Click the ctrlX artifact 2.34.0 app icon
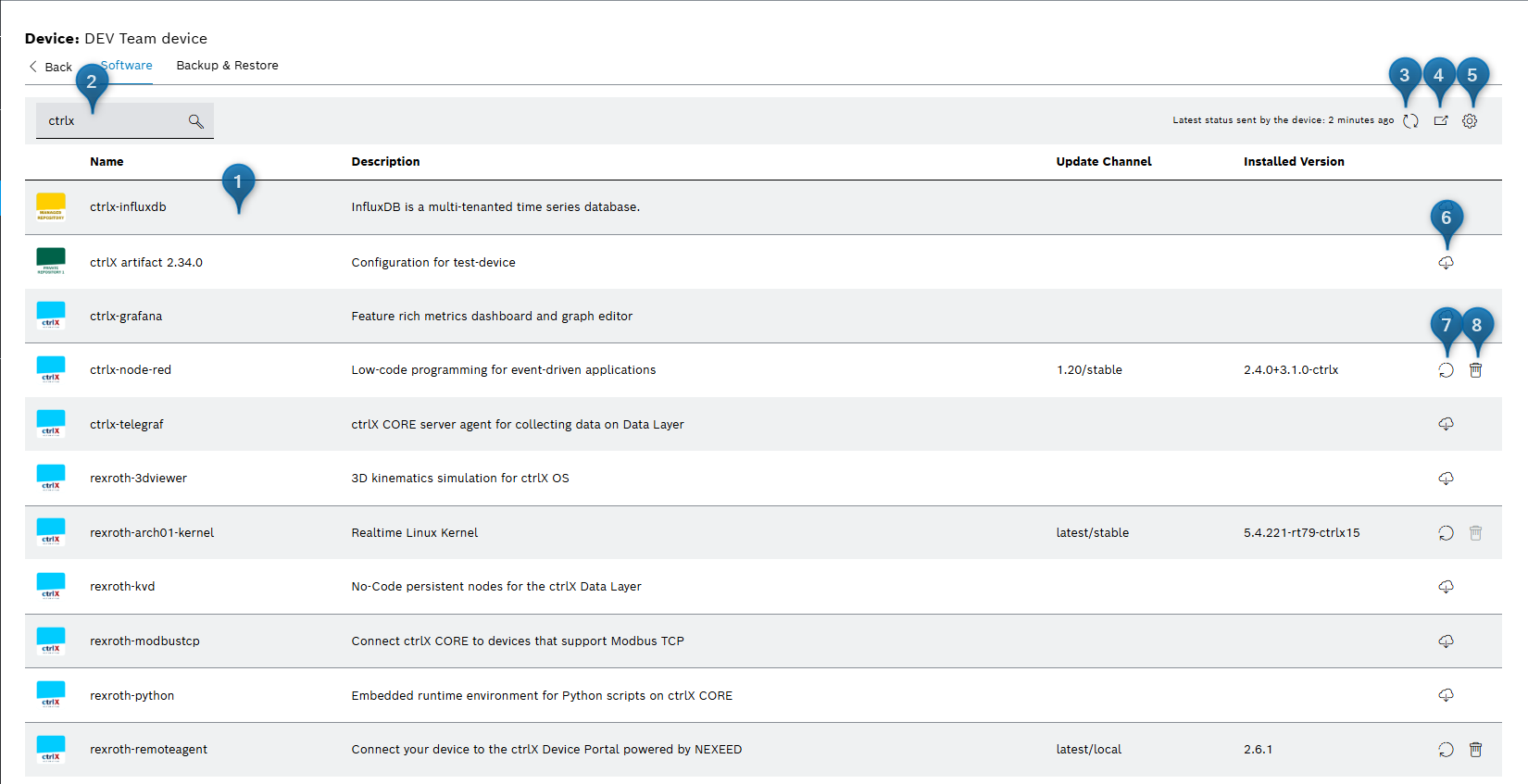The height and width of the screenshot is (784, 1528). (x=51, y=261)
